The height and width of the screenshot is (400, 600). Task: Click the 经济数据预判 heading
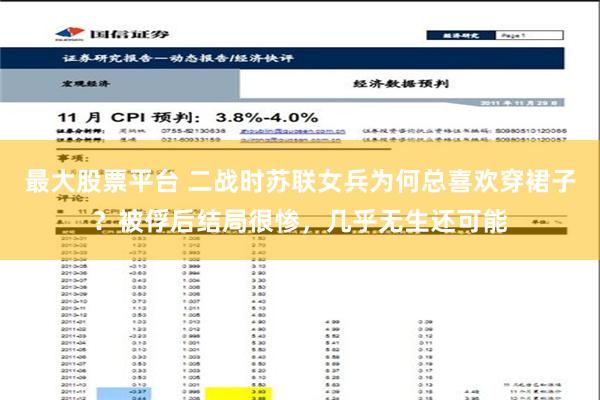coord(401,83)
